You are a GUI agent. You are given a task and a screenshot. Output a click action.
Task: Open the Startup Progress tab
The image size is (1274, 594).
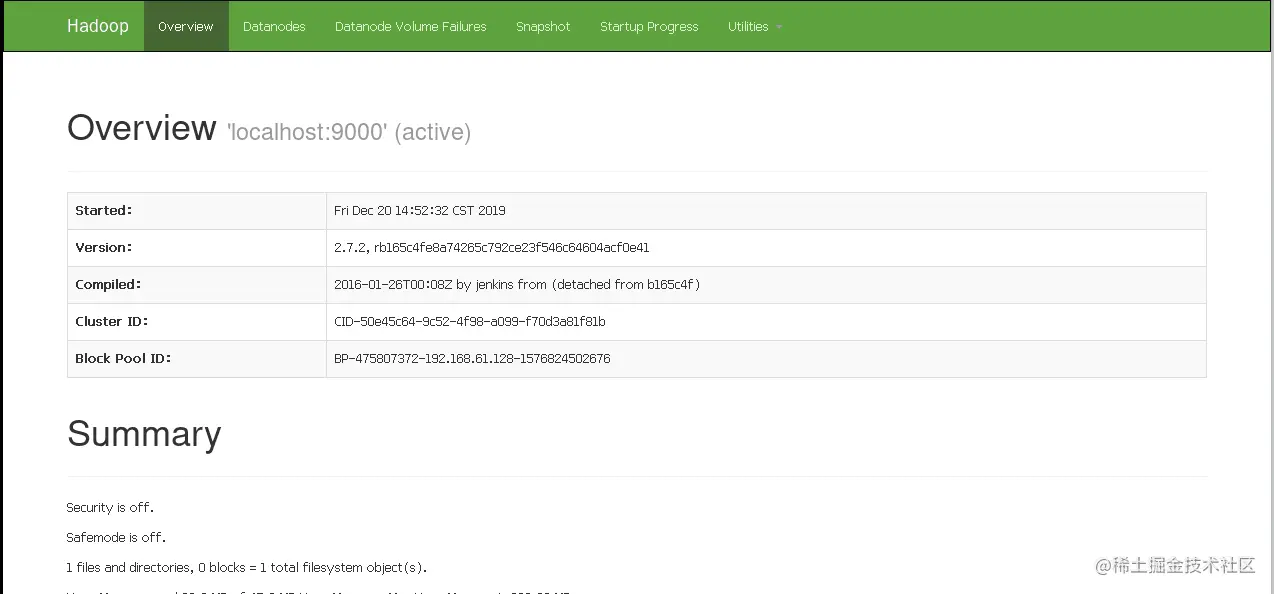pos(649,27)
